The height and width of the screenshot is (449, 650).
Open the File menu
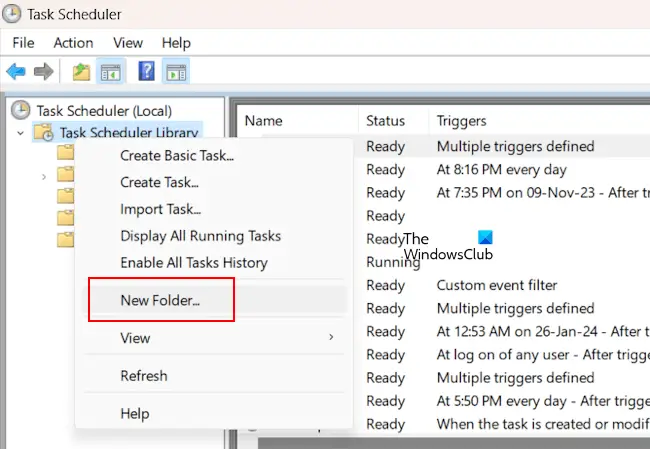(23, 43)
